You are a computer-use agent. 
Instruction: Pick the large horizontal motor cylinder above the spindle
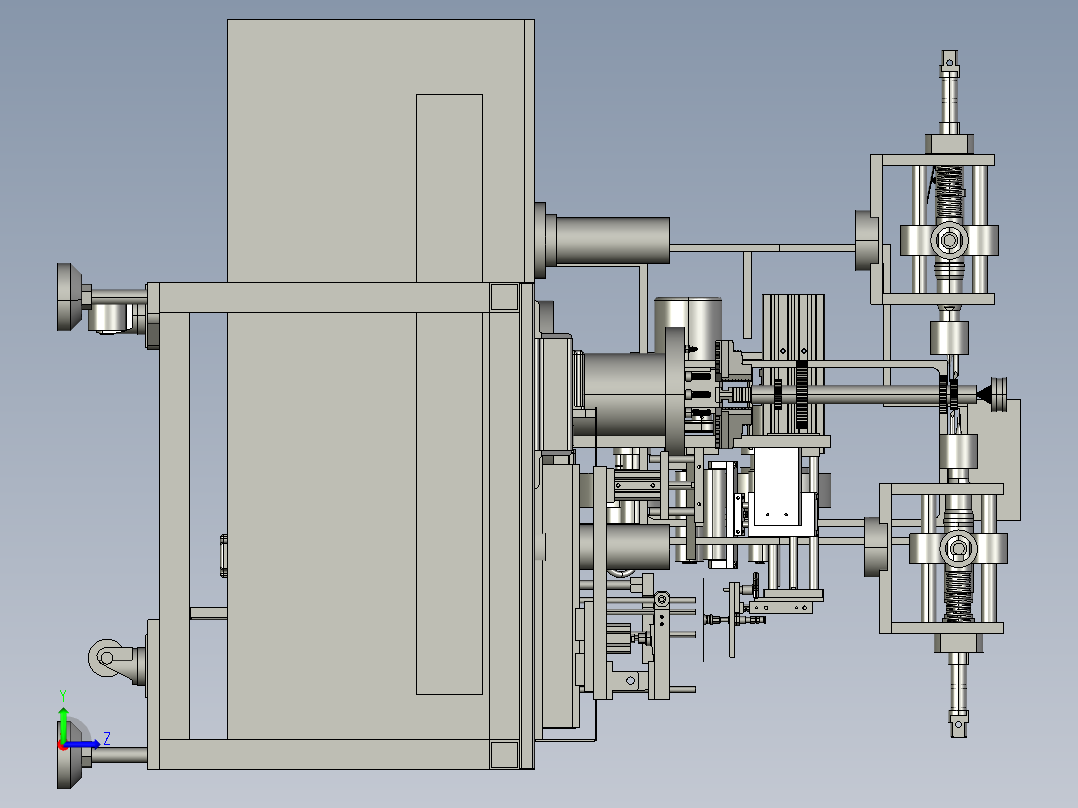(x=612, y=240)
